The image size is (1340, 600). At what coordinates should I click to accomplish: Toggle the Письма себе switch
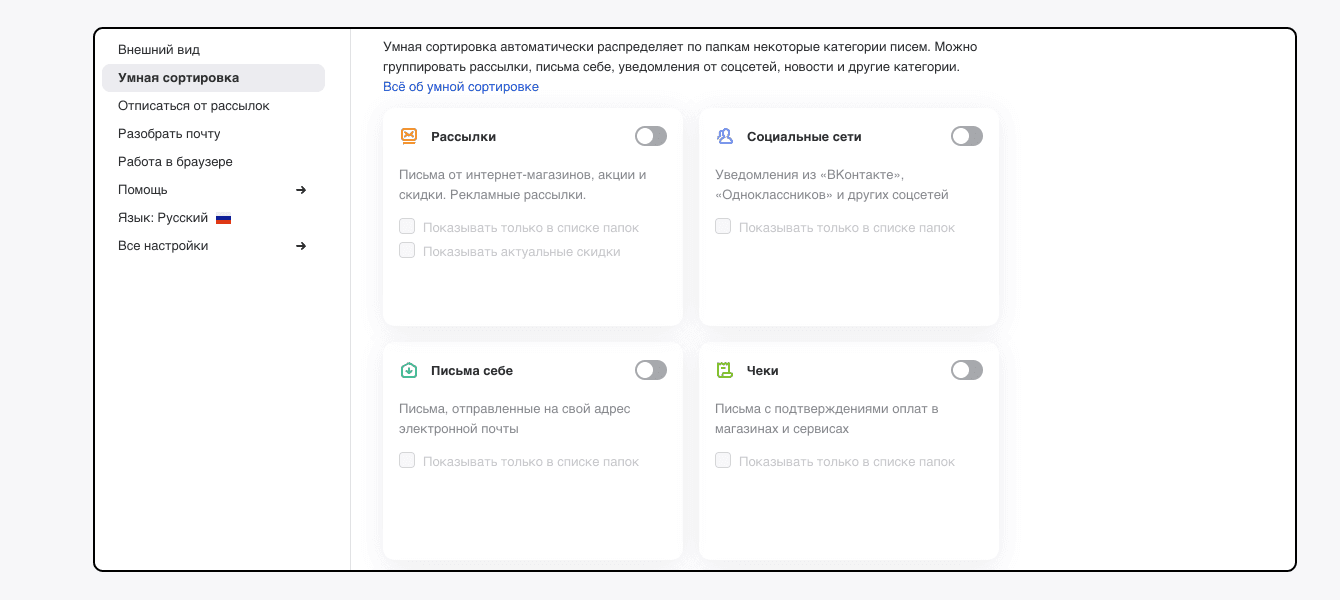point(650,370)
